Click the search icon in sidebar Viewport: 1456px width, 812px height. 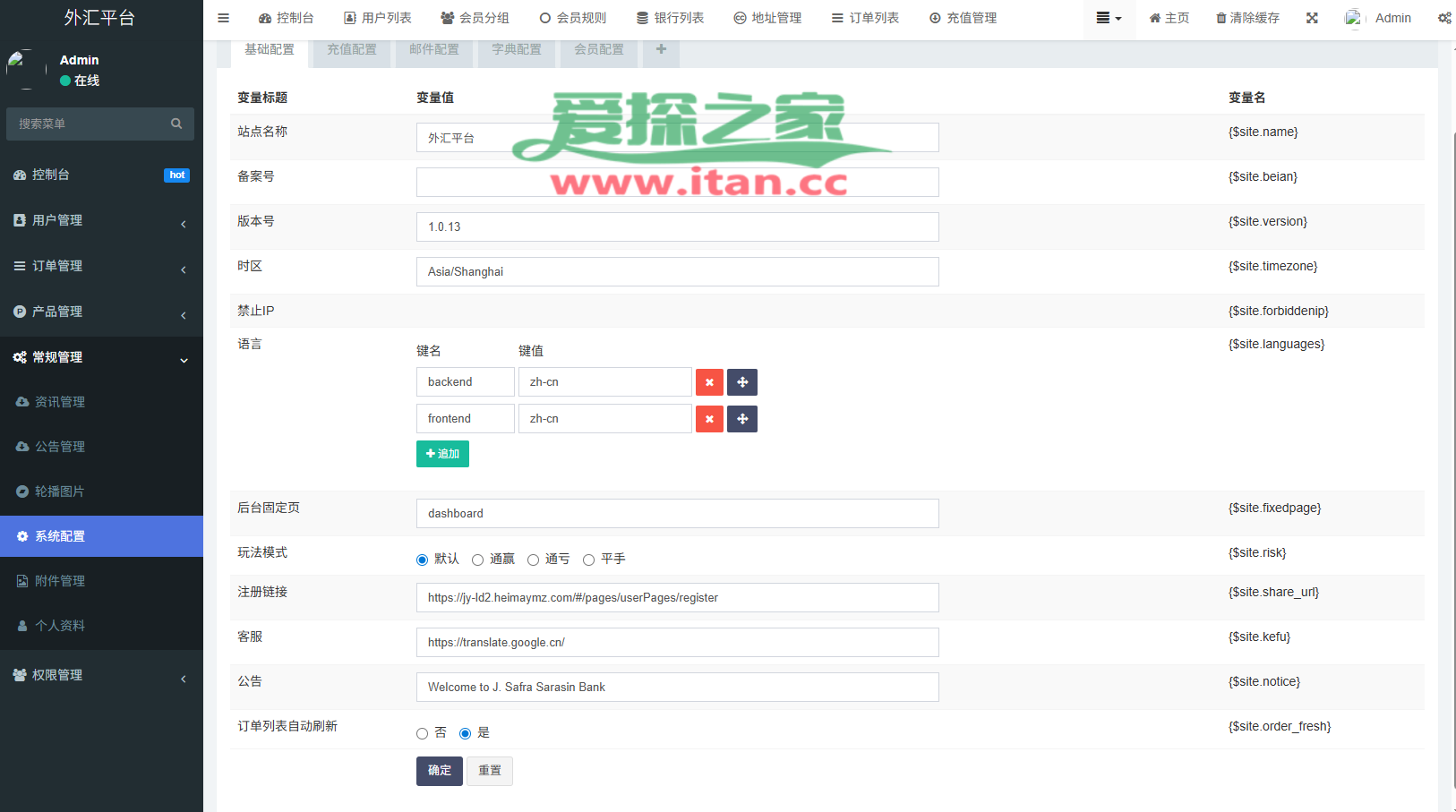tap(176, 124)
